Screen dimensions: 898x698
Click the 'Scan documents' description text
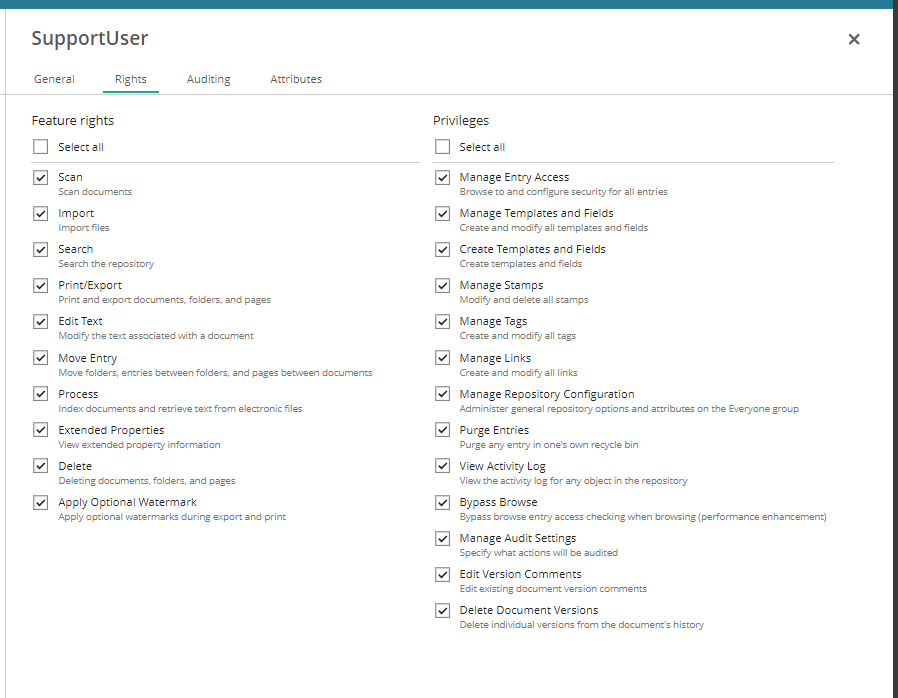pyautogui.click(x=95, y=192)
